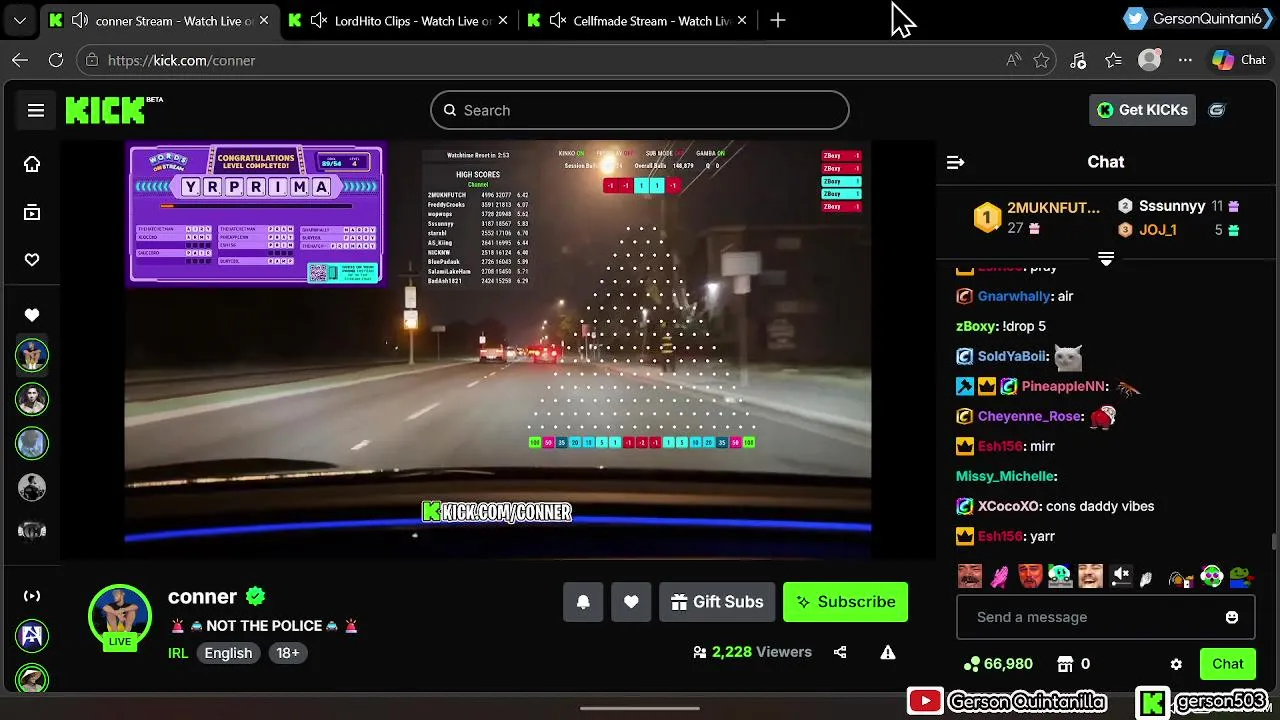Go back in browser
This screenshot has width=1280, height=720.
[20, 60]
